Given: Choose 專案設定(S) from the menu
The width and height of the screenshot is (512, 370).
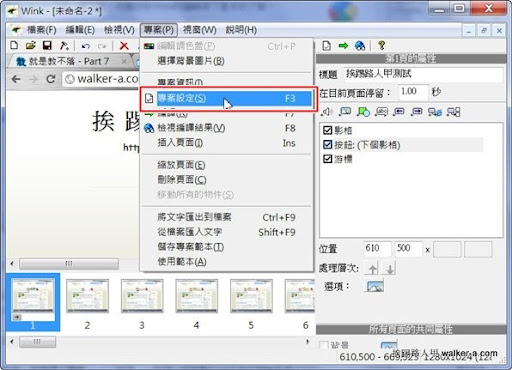Looking at the screenshot, I should (x=227, y=98).
